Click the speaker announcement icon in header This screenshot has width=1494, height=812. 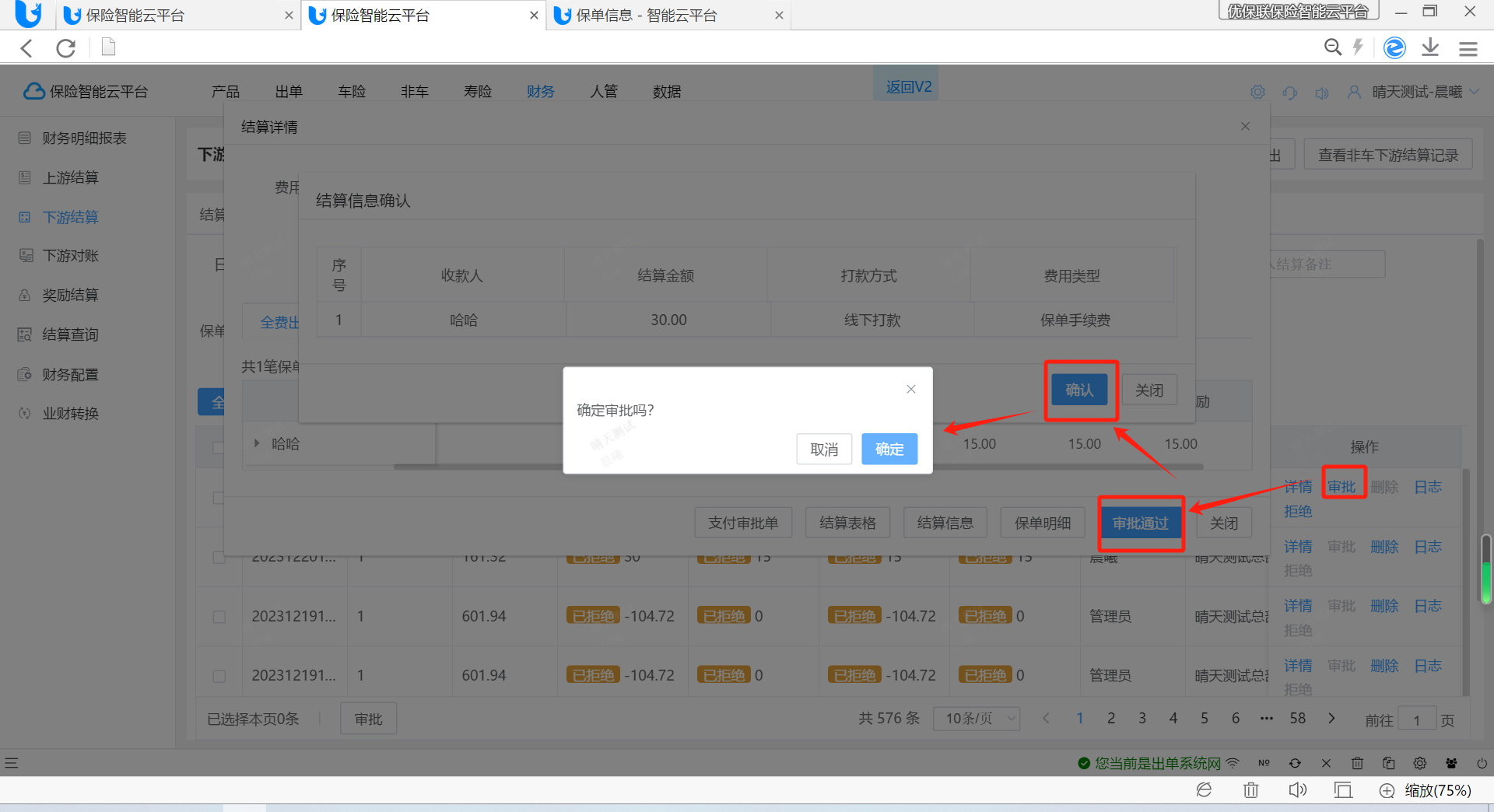(1322, 93)
